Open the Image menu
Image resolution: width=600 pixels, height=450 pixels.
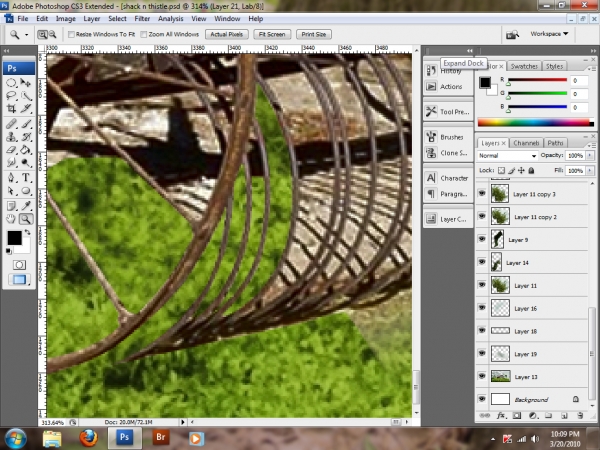pyautogui.click(x=65, y=19)
